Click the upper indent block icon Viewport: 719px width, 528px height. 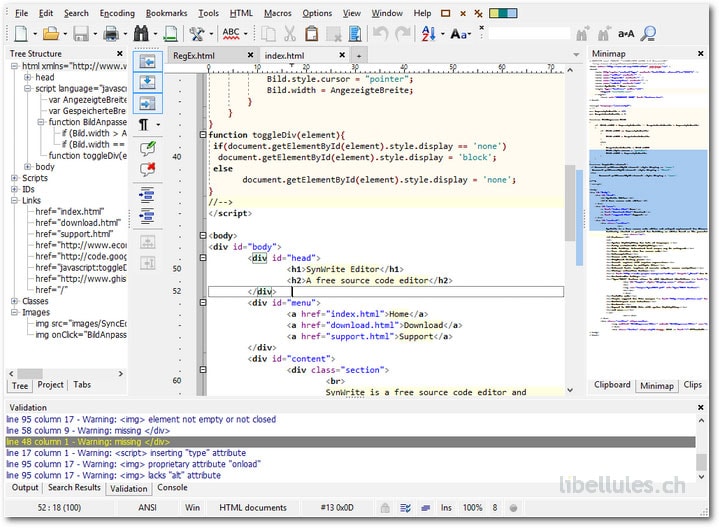pos(147,195)
